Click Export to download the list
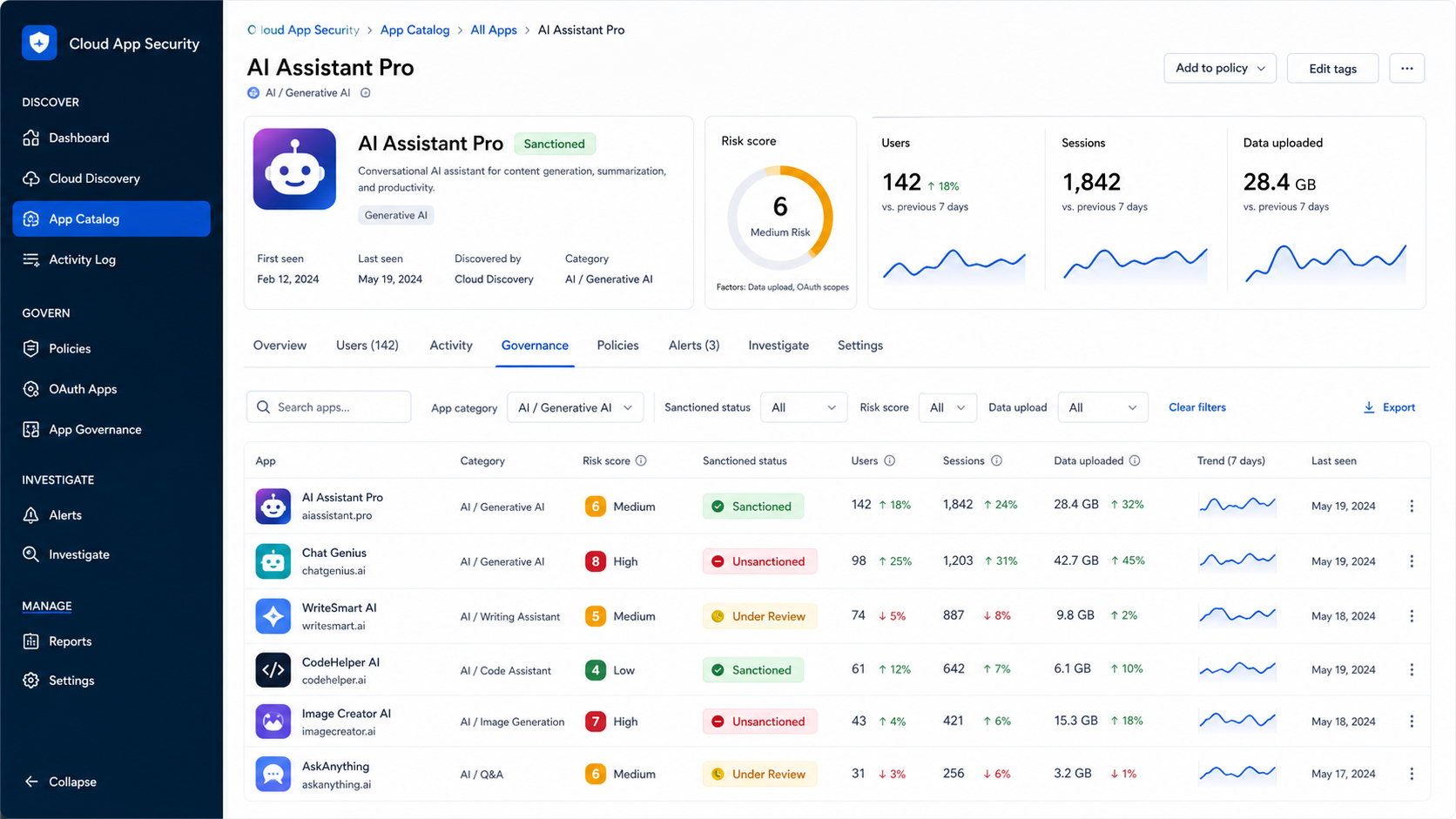1456x819 pixels. [x=1389, y=407]
